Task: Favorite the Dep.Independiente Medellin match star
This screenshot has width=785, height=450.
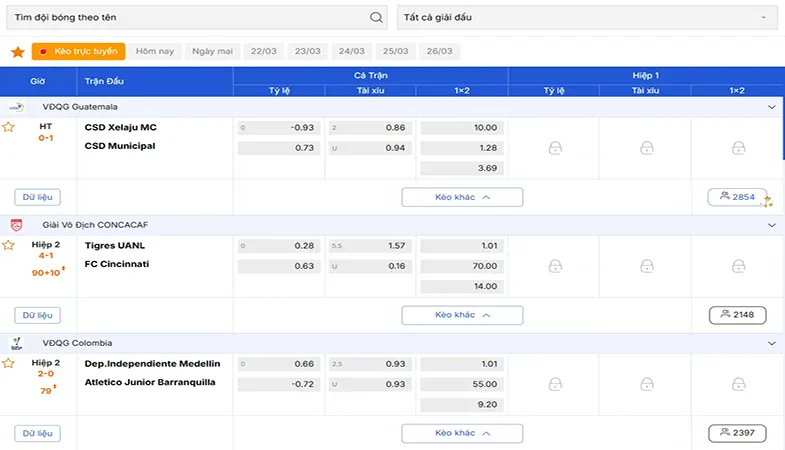Action: pyautogui.click(x=8, y=363)
